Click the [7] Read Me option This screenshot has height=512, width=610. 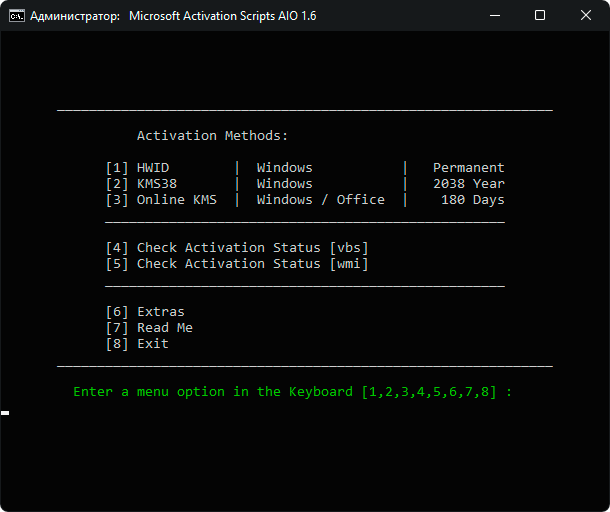click(x=149, y=328)
